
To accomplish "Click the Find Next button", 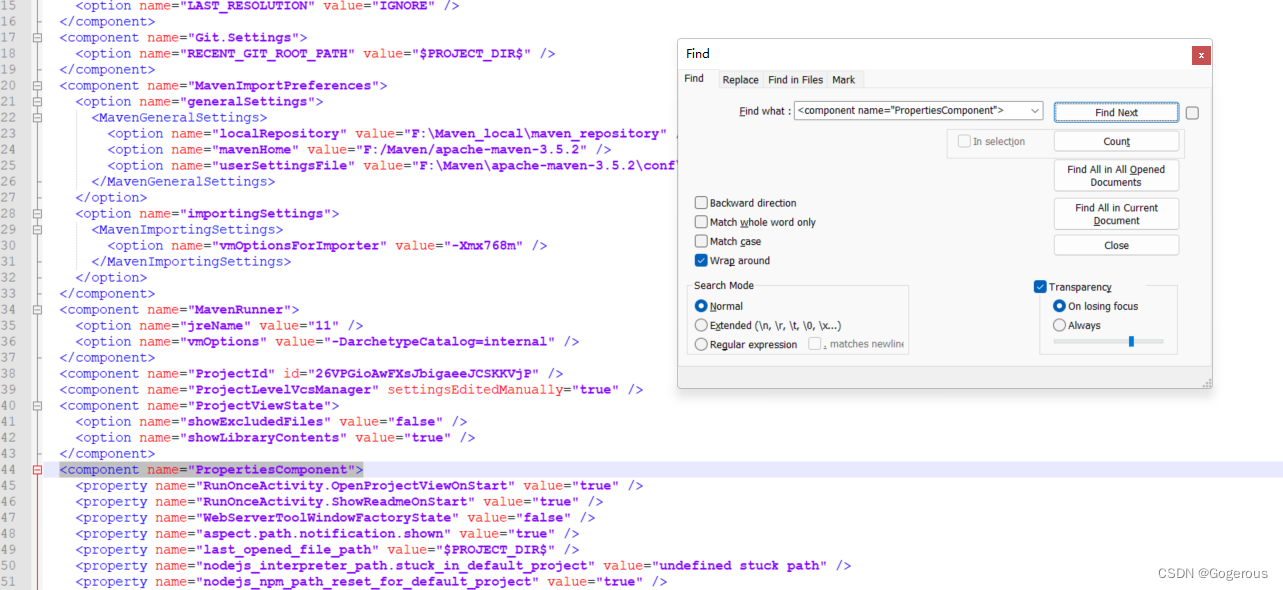I will tap(1115, 111).
